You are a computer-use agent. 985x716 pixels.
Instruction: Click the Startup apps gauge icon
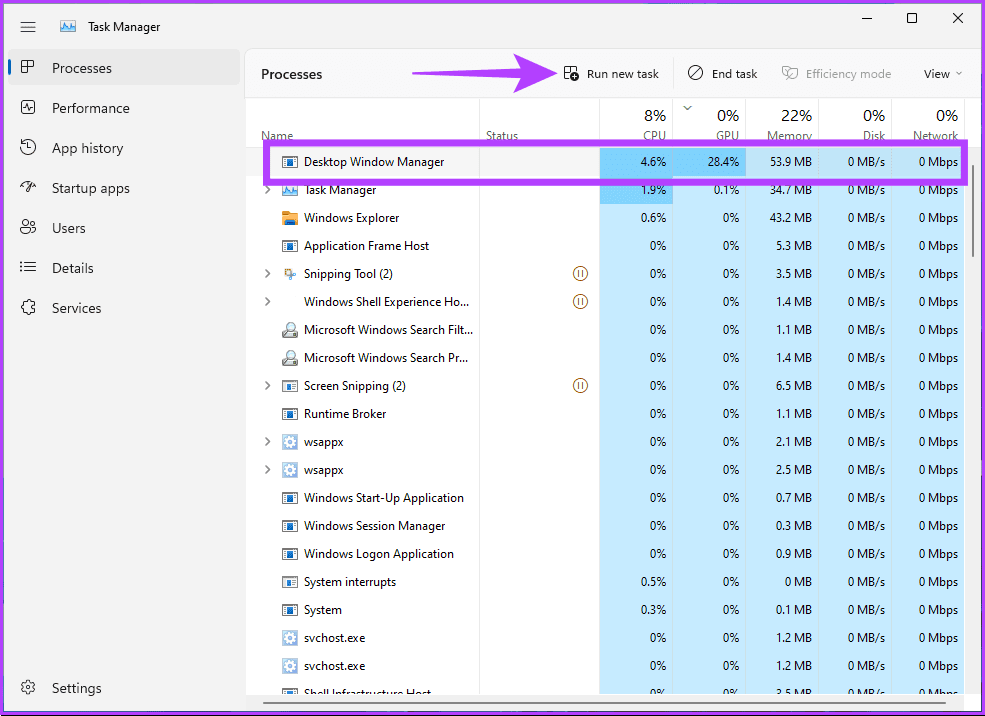(x=28, y=188)
